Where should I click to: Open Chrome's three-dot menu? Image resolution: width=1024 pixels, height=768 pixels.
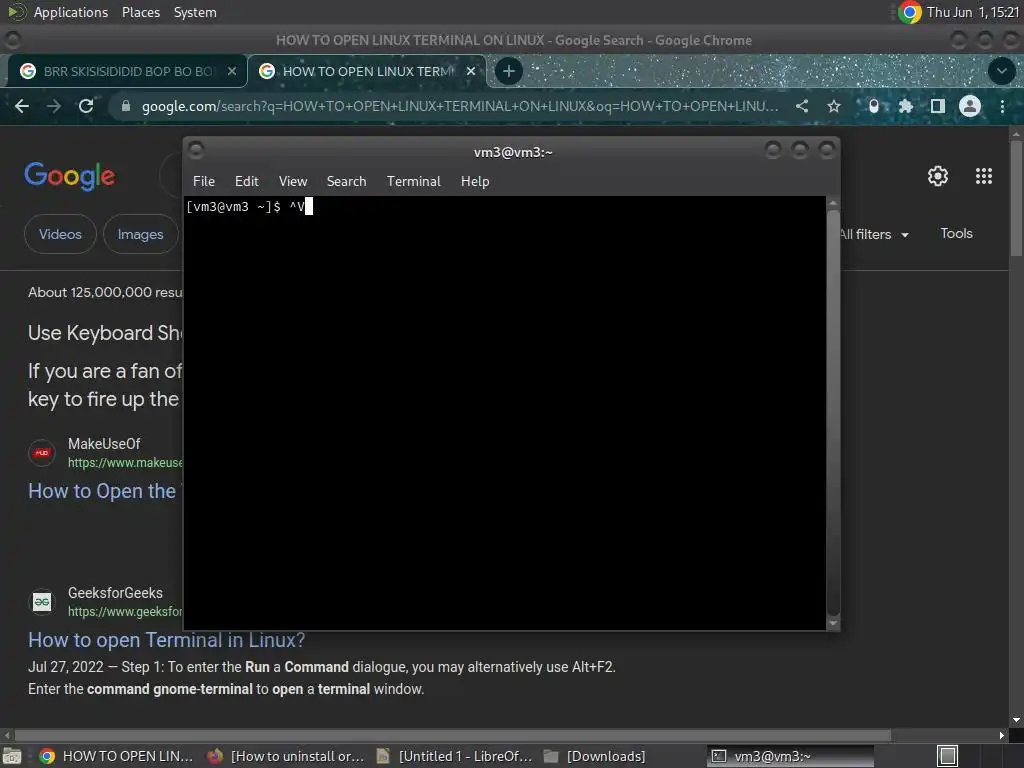pyautogui.click(x=1002, y=106)
